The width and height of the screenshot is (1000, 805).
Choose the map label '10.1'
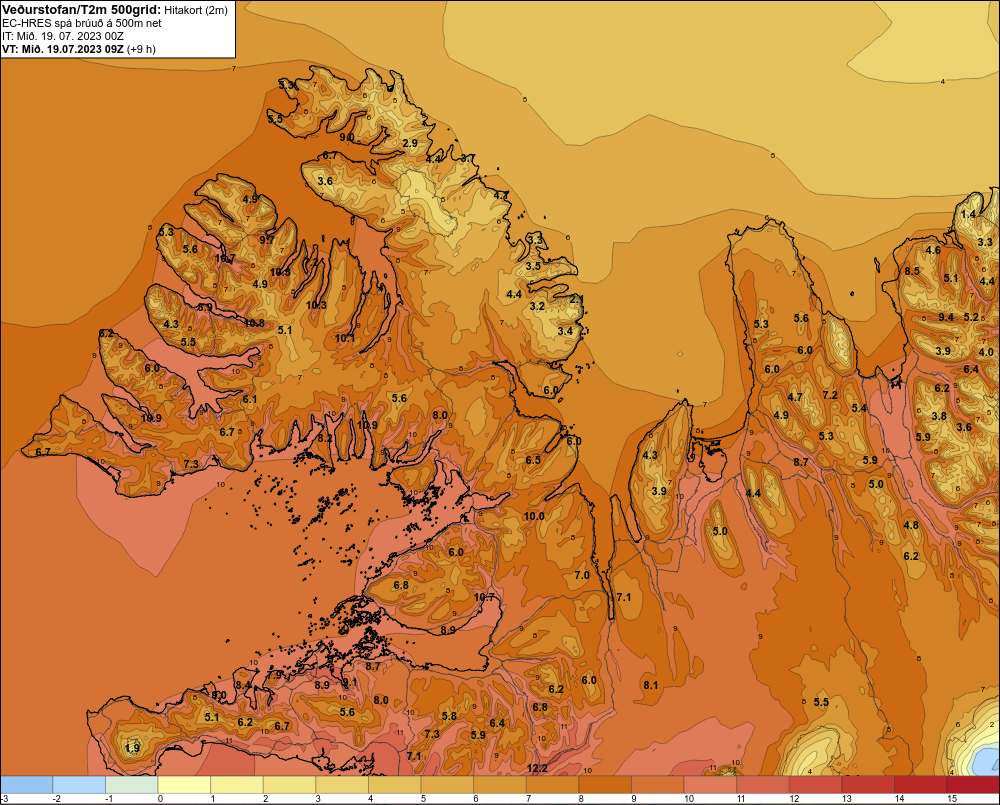[345, 338]
